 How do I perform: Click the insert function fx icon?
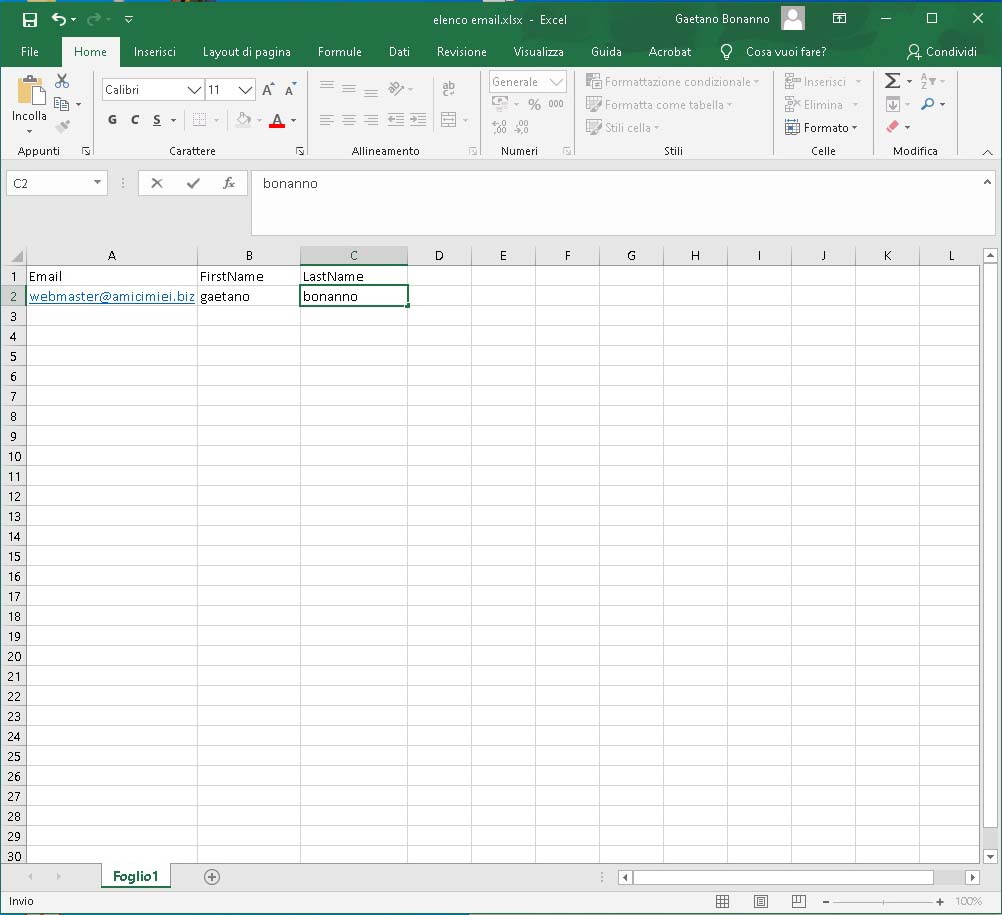point(229,184)
